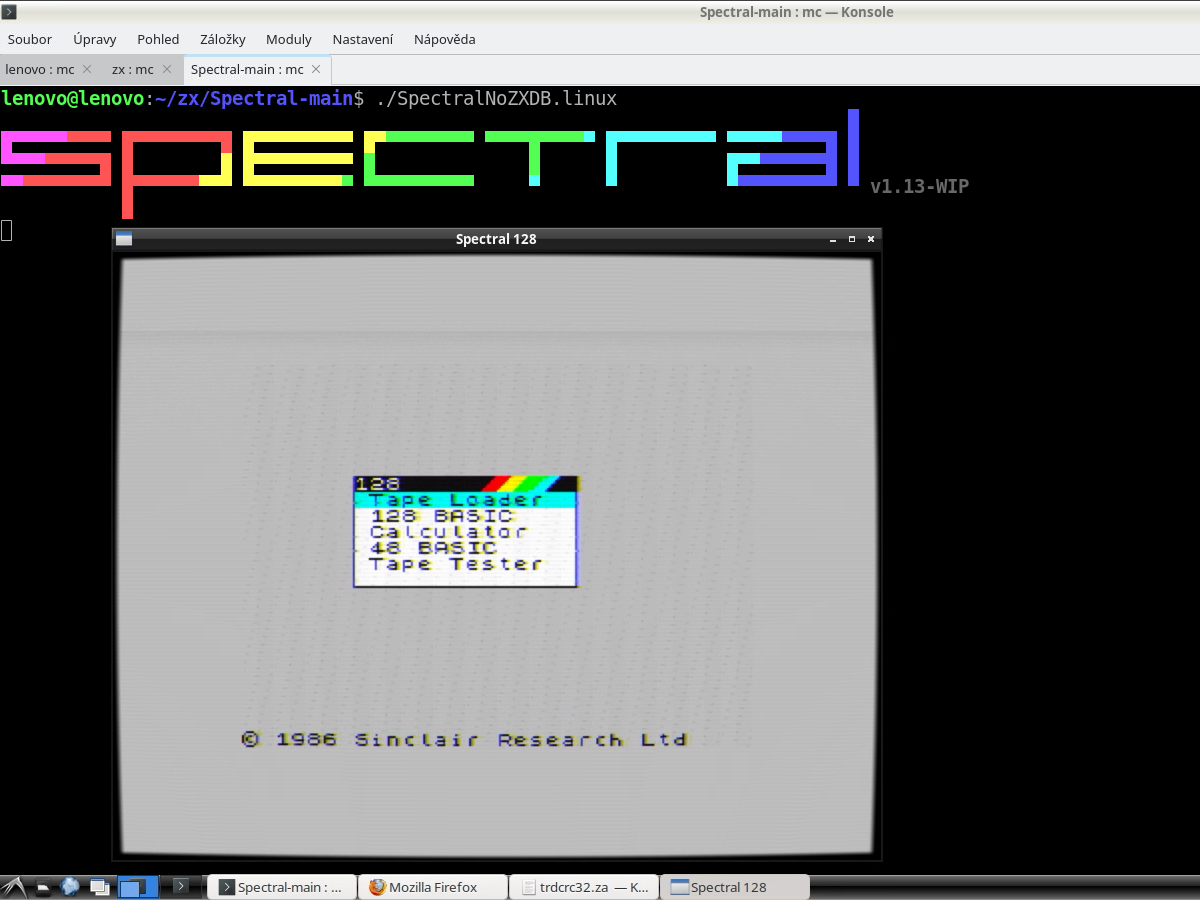This screenshot has height=900, width=1200.
Task: Click the v1.13-WIP version text
Action: (919, 186)
